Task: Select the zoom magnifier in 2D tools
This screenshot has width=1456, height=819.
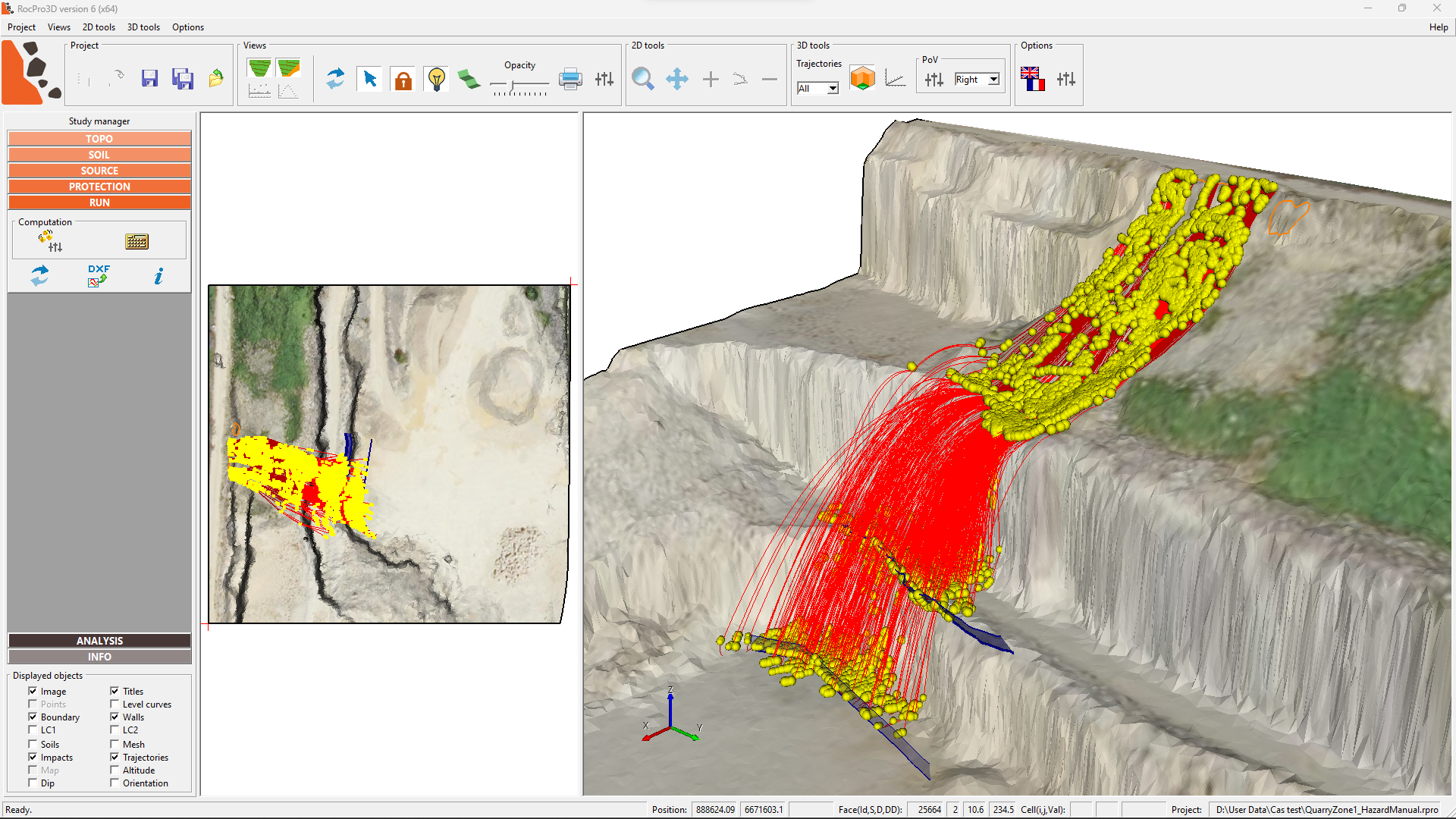Action: tap(643, 79)
